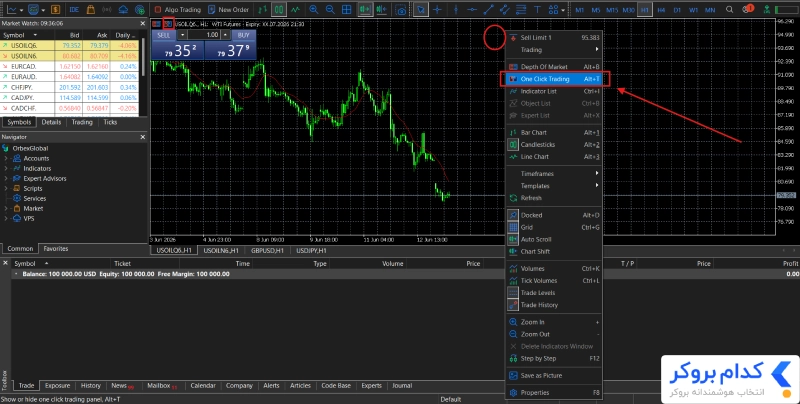The image size is (800, 404).
Task: Toggle Chart Shift in the context menu
Action: (554, 251)
